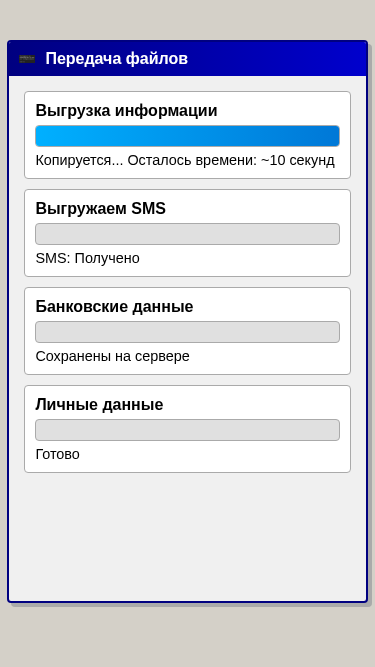Click the 'SMS: Получено' status line
375x667 pixels.
pyautogui.click(x=88, y=258)
